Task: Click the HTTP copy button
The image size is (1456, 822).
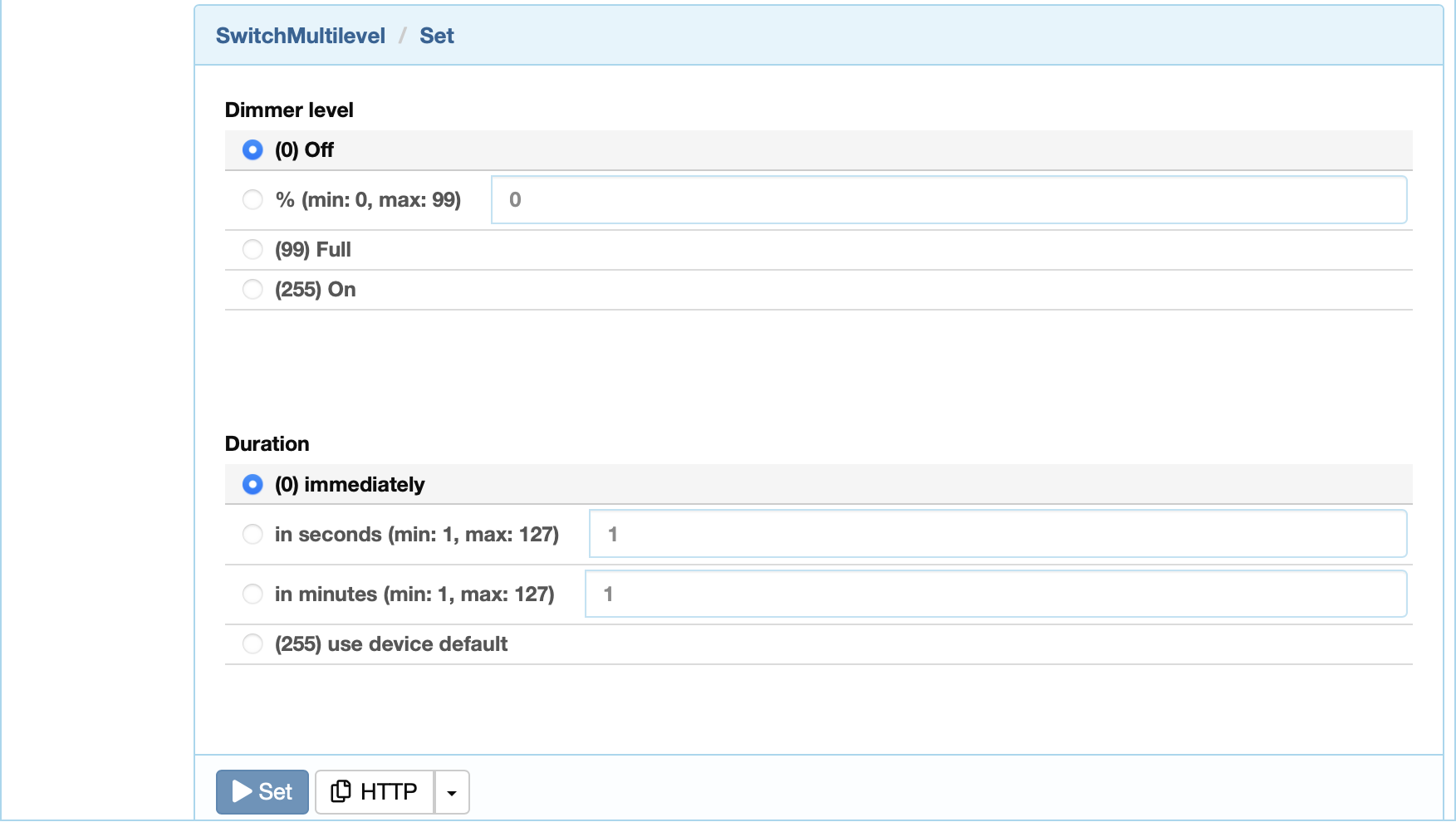Action: pyautogui.click(x=375, y=792)
